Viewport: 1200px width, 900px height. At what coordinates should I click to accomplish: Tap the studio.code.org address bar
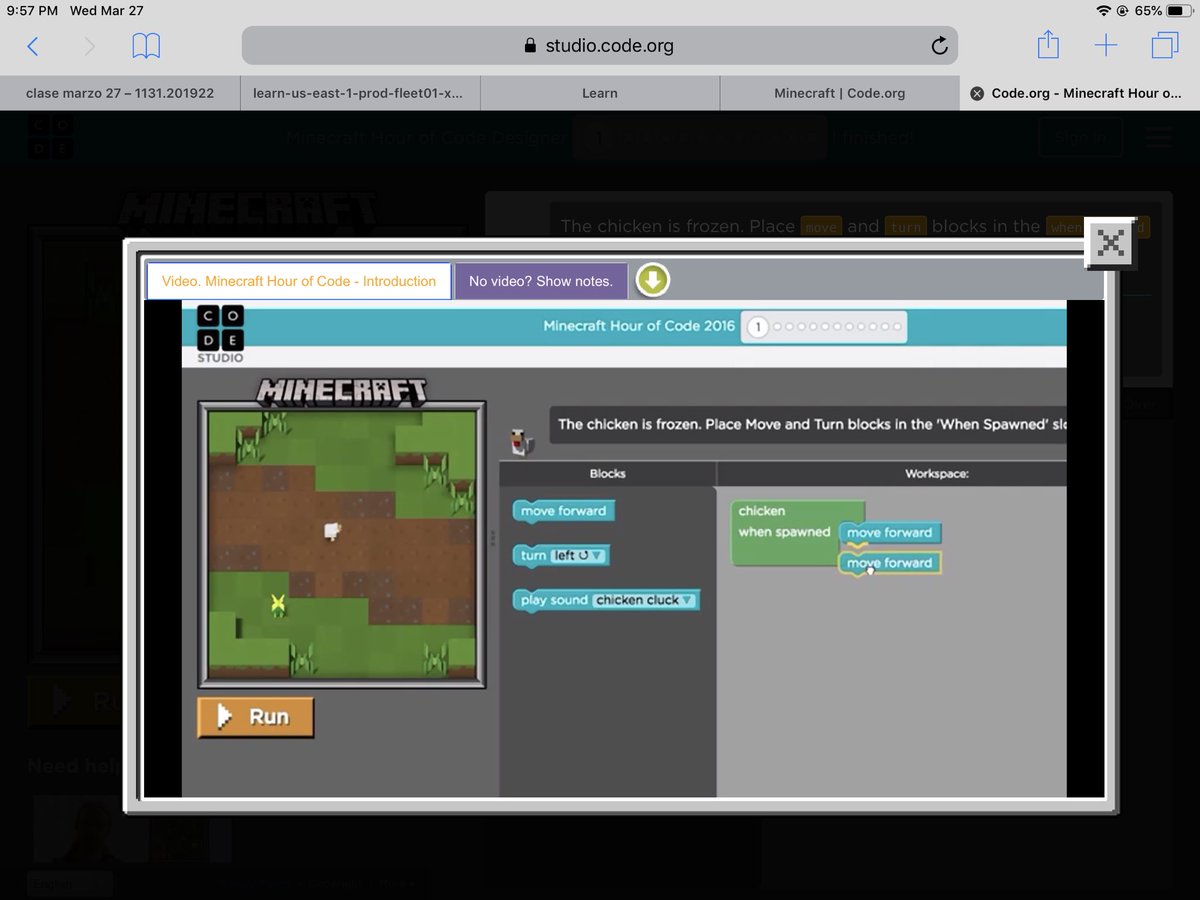(x=599, y=46)
